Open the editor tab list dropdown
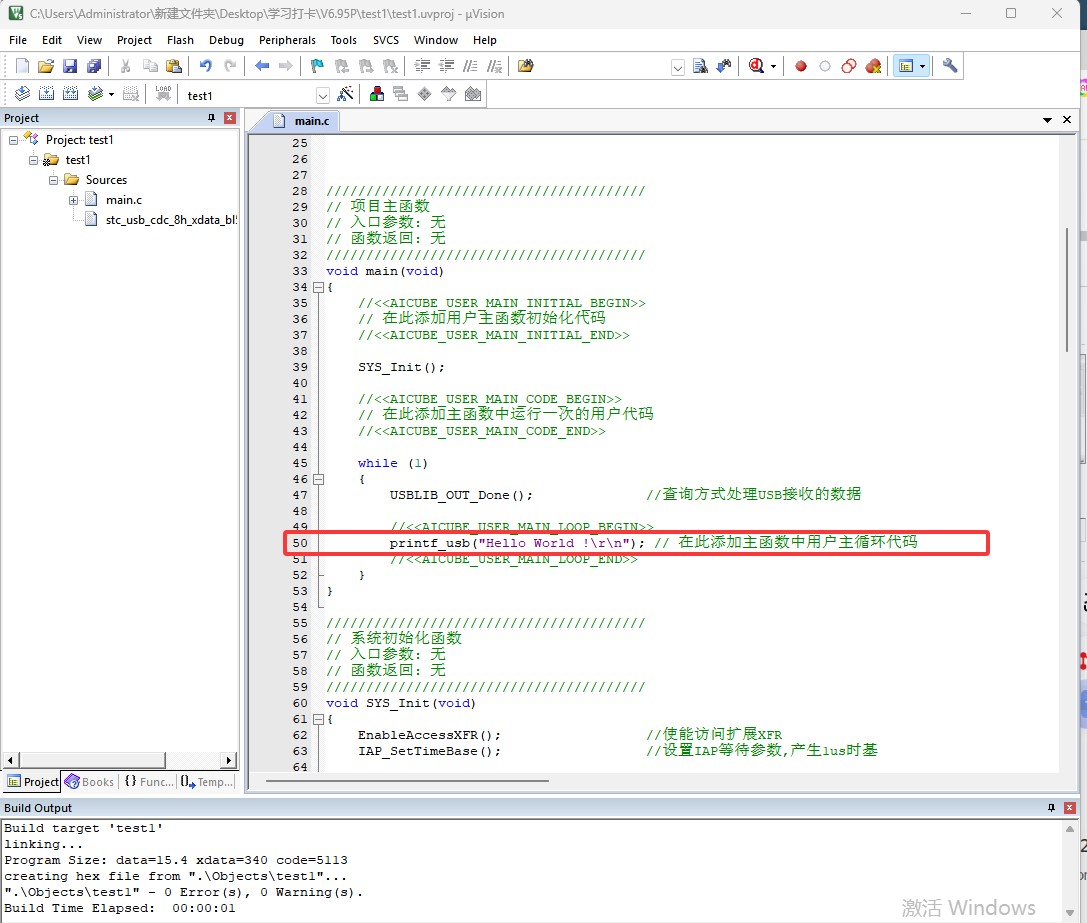Image resolution: width=1087 pixels, height=923 pixels. click(1047, 120)
